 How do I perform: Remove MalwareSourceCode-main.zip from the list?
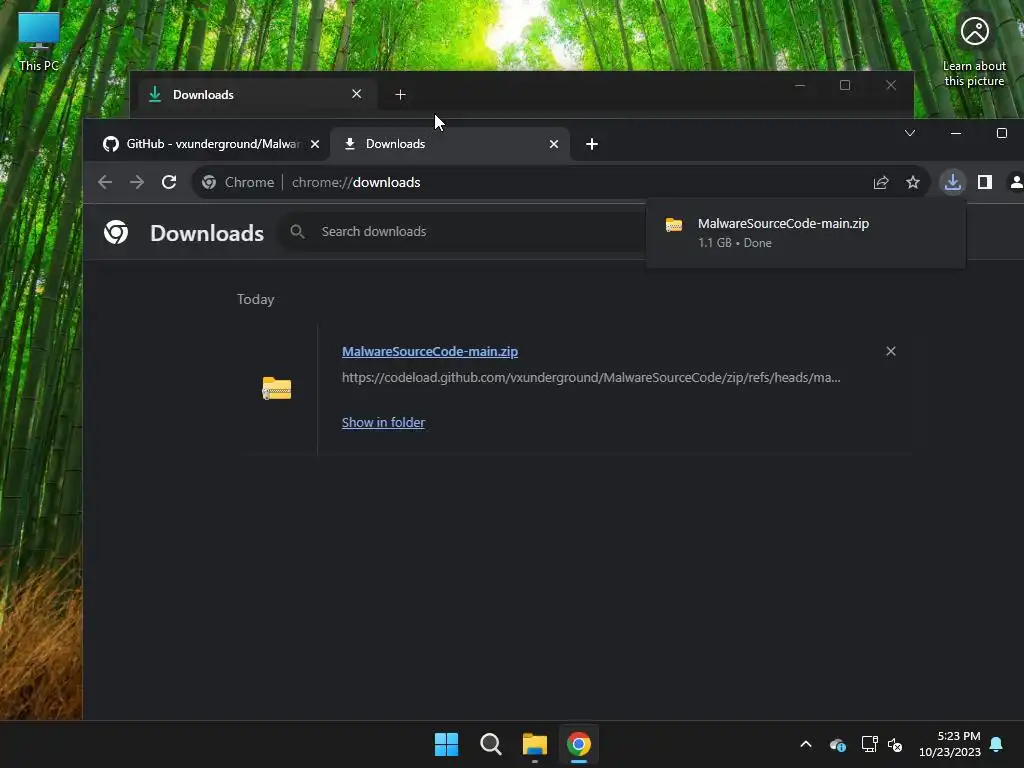pos(891,351)
